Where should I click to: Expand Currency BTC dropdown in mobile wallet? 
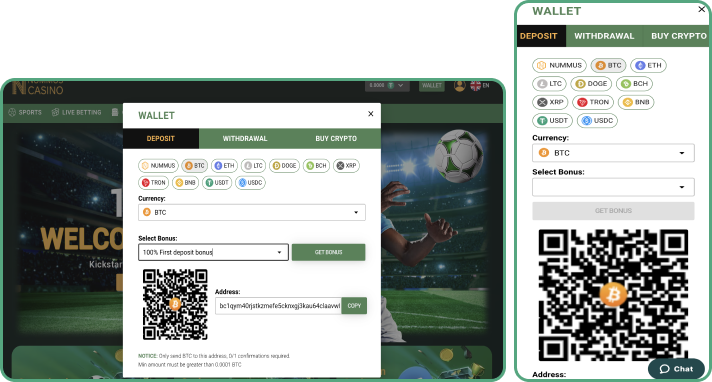[x=613, y=153]
